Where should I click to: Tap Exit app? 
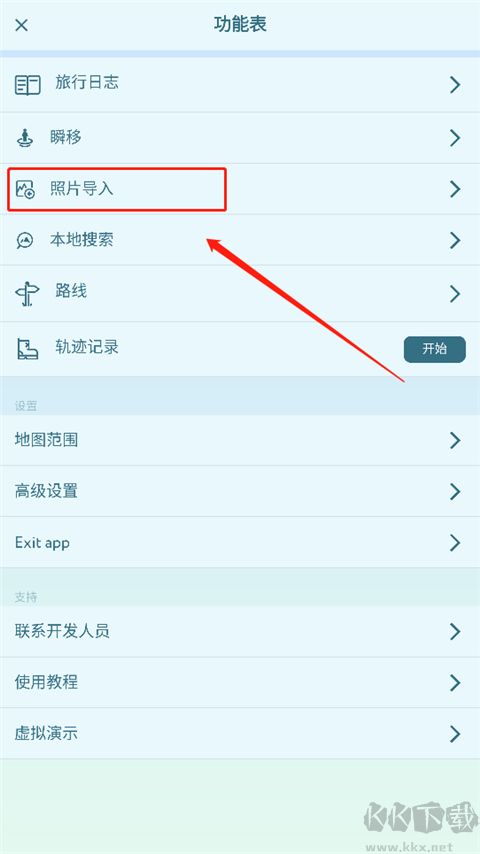point(240,542)
